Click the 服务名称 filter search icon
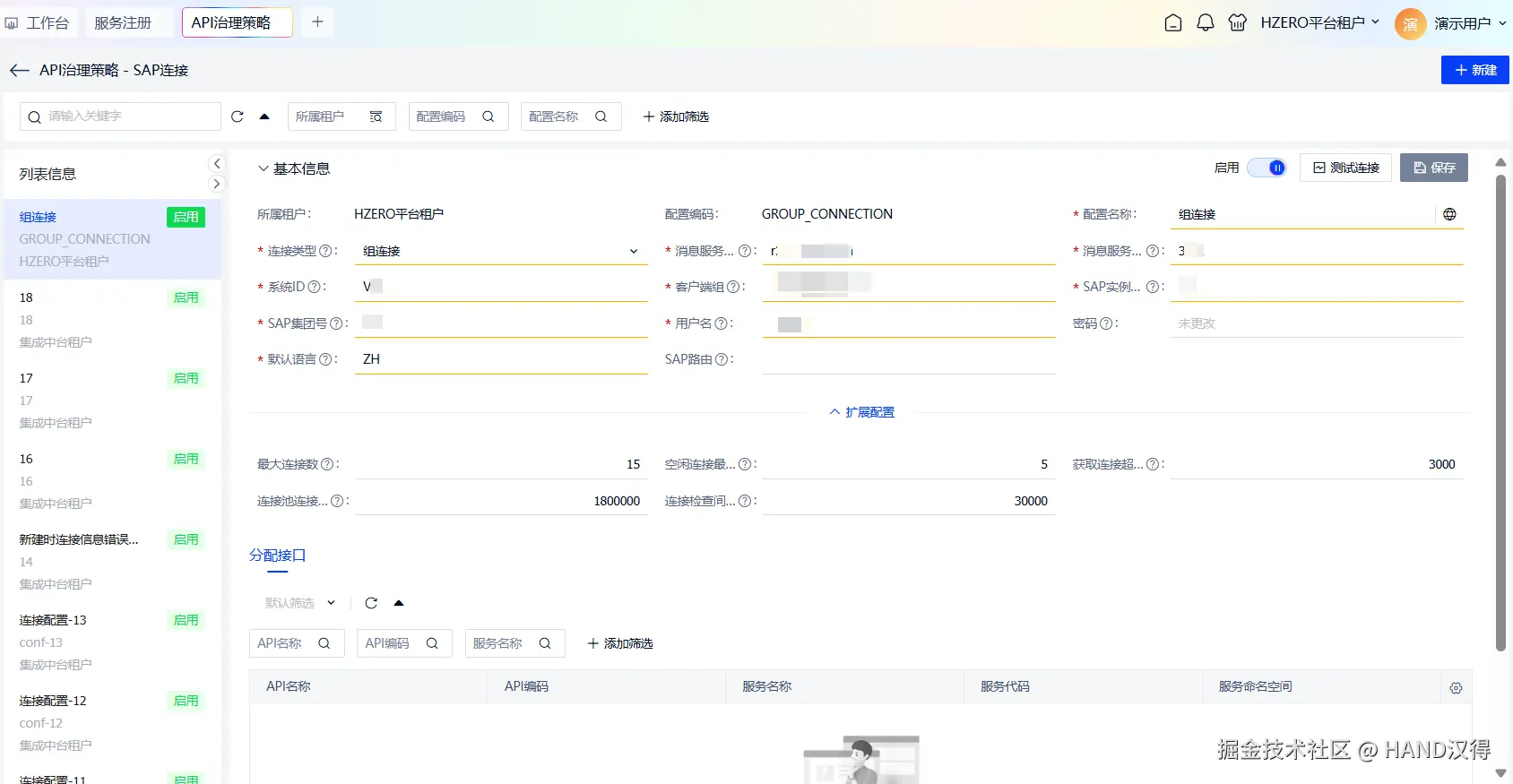The image size is (1513, 784). tap(545, 643)
